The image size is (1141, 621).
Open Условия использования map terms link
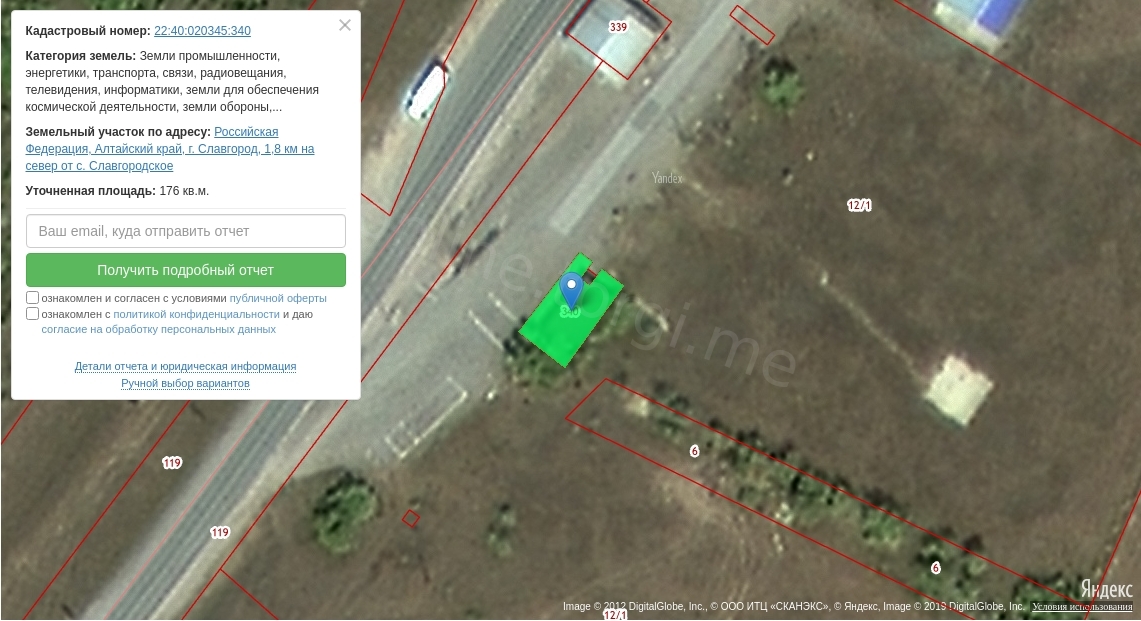tap(1082, 606)
